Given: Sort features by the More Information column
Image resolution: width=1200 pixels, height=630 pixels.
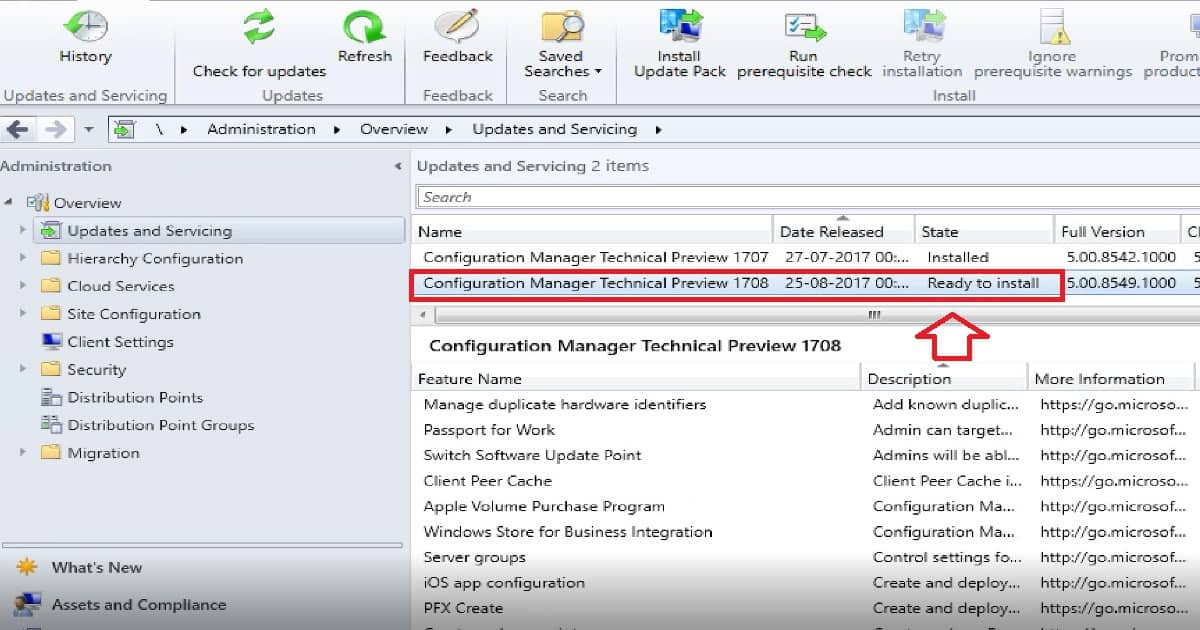Looking at the screenshot, I should click(1110, 379).
